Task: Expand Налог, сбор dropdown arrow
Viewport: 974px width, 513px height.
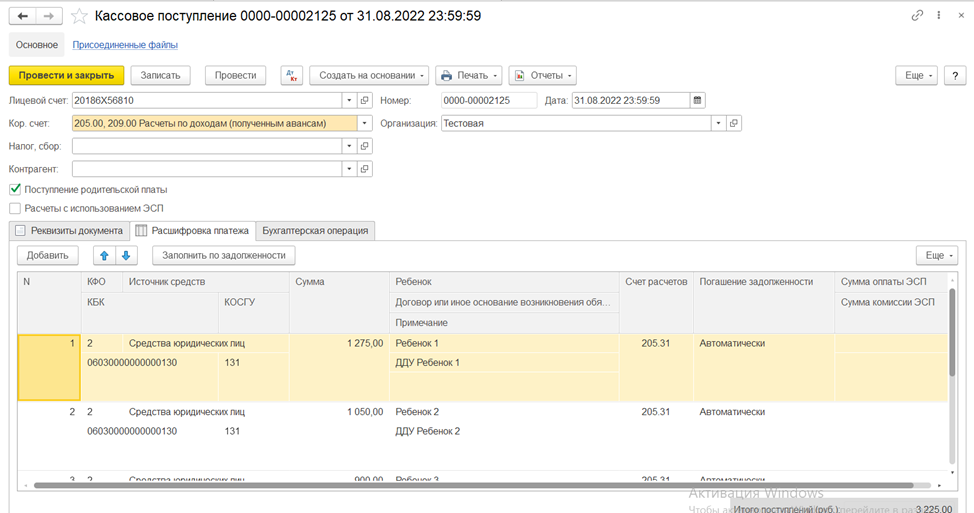Action: pyautogui.click(x=349, y=146)
